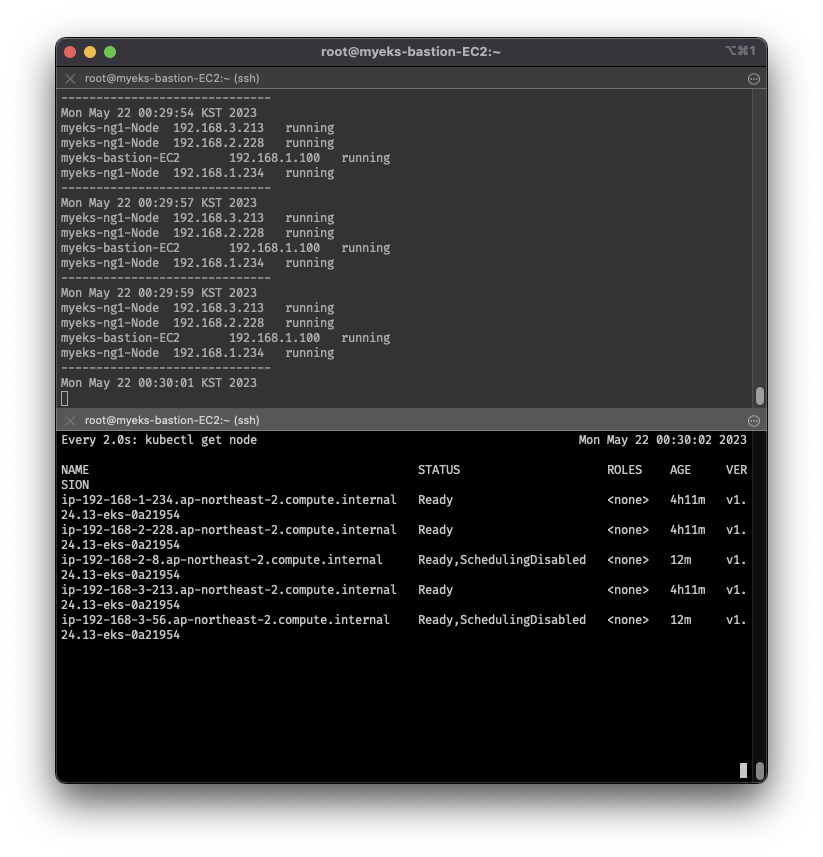Screen dimensions: 823x857
Task: Click Ready,SchedulingDisabled status of ip-192-168-3-56
Action: click(x=502, y=620)
